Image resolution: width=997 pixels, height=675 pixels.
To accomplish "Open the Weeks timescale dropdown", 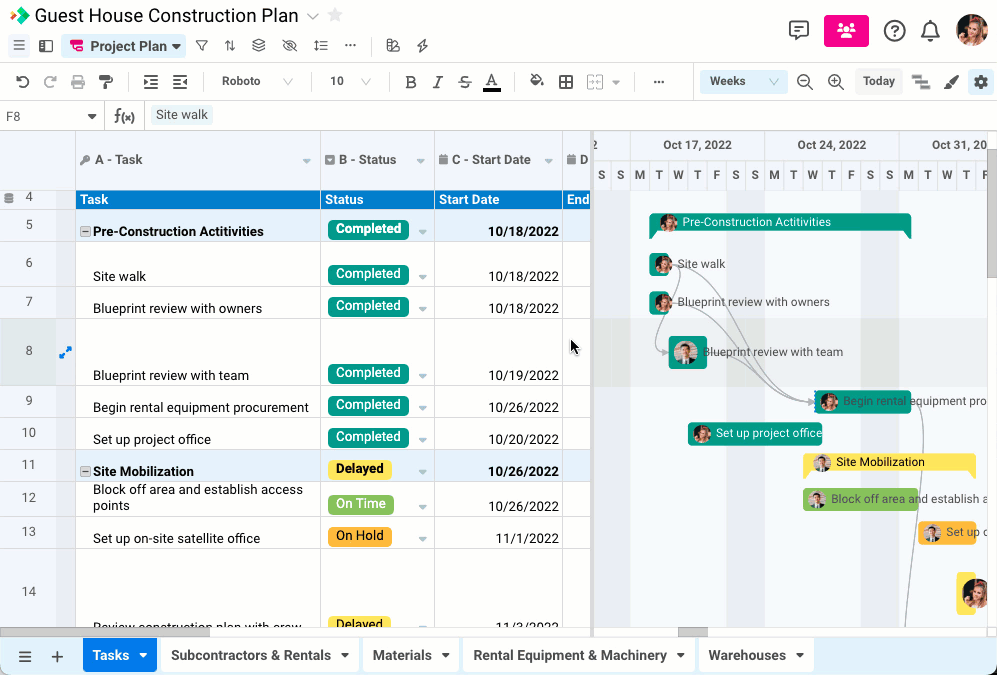I will [x=741, y=82].
